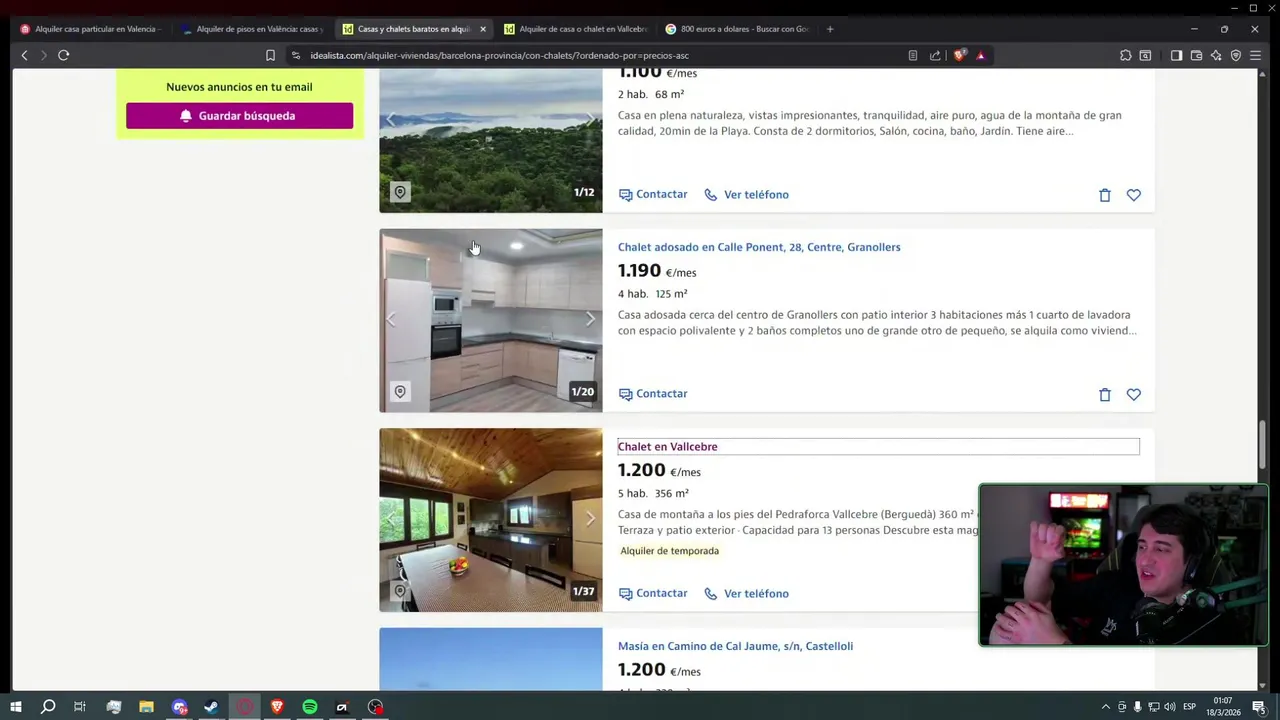The height and width of the screenshot is (720, 1280).
Task: Open the Brave browser taskbar icon
Action: tap(277, 707)
